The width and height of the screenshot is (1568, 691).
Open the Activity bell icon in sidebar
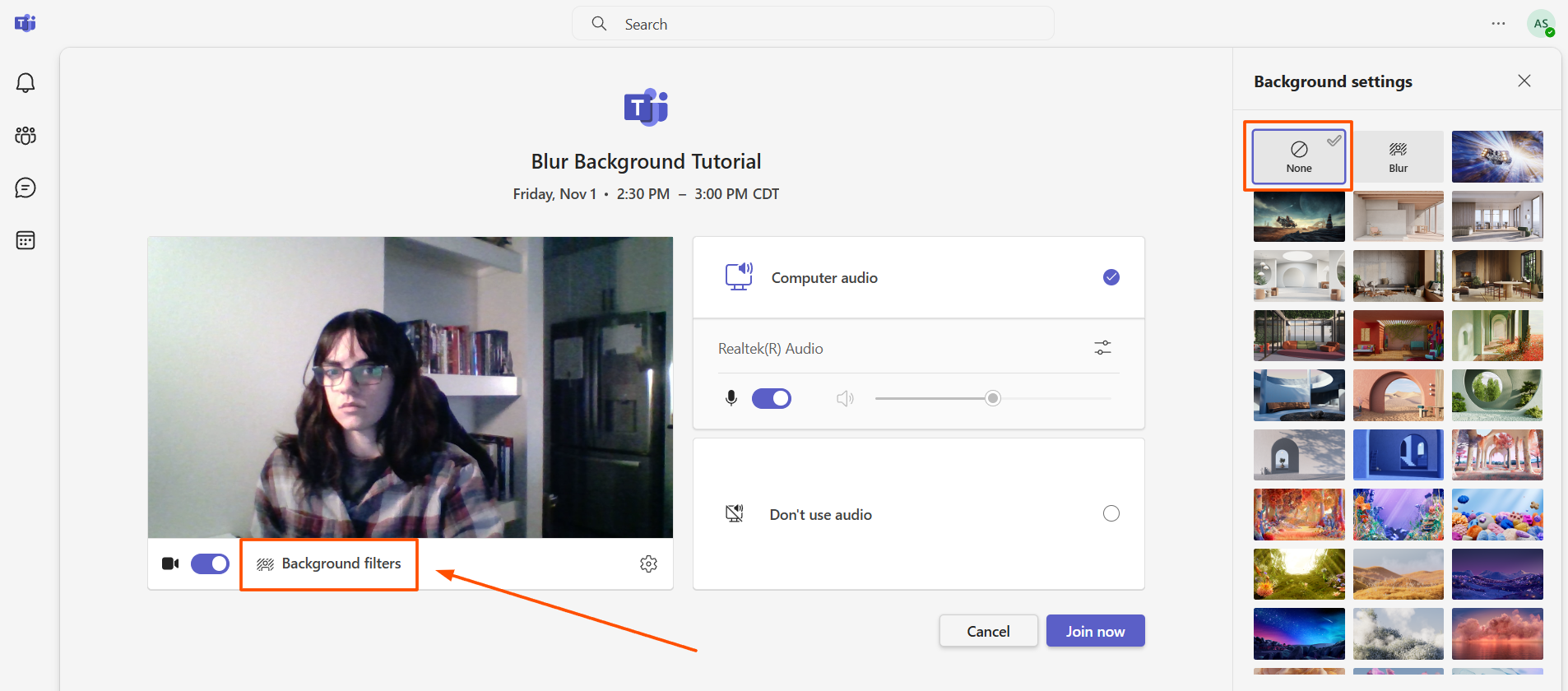point(26,82)
